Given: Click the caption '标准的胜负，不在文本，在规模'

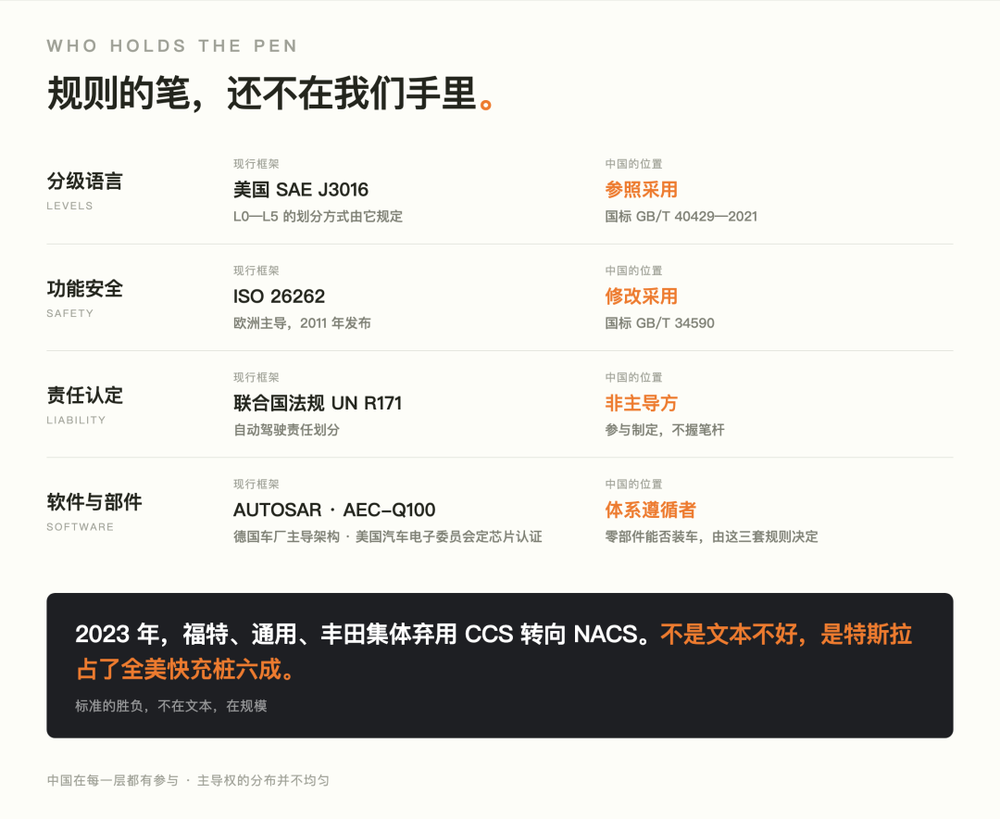Looking at the screenshot, I should (x=171, y=706).
